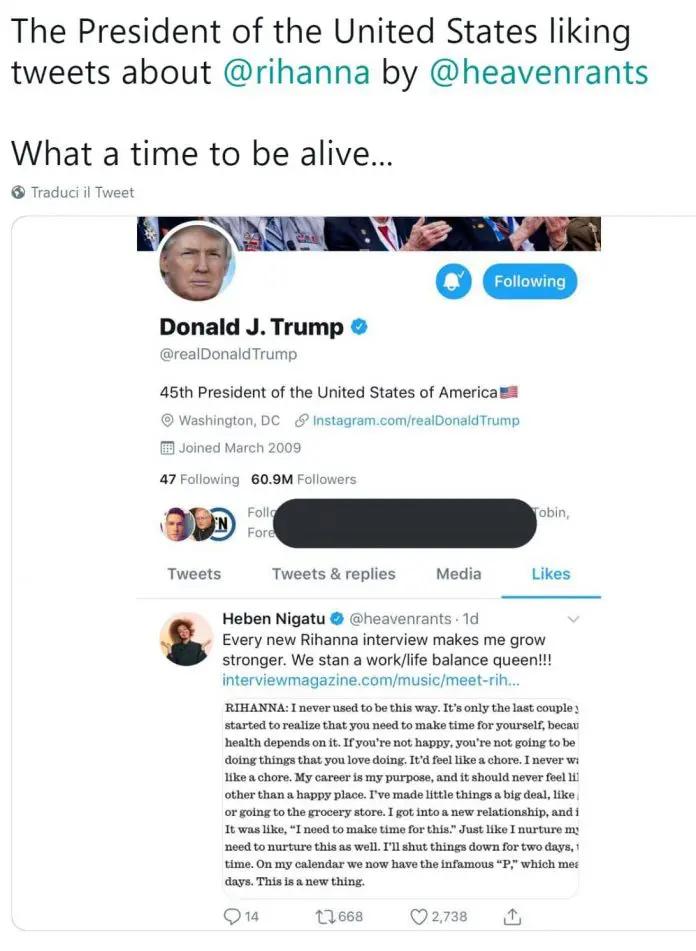Open @heavenrants mention in tweet text

pyautogui.click(x=539, y=72)
